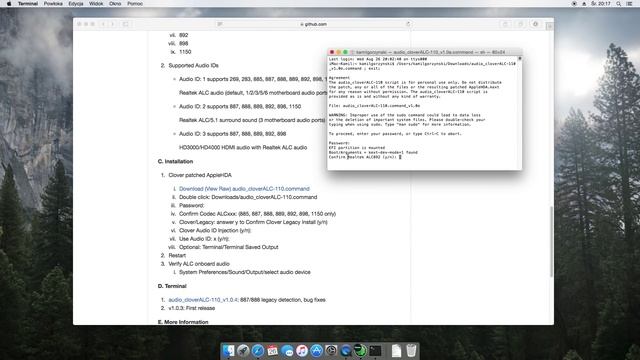Image resolution: width=640 pixels, height=360 pixels.
Task: Open the clock-faced app in Dock
Action: (331, 351)
